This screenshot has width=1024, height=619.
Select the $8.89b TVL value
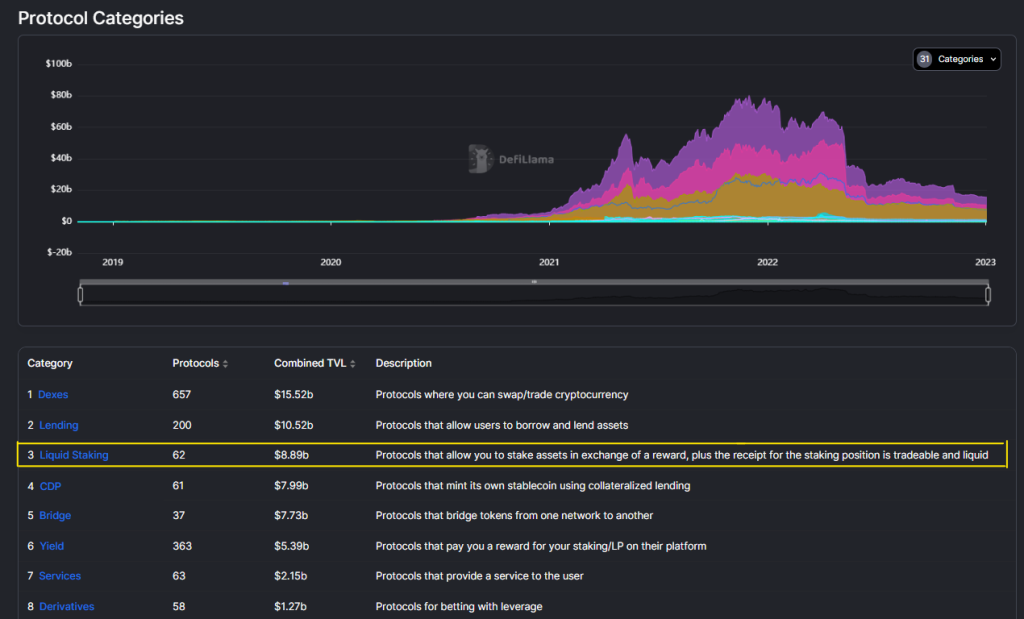[x=291, y=455]
